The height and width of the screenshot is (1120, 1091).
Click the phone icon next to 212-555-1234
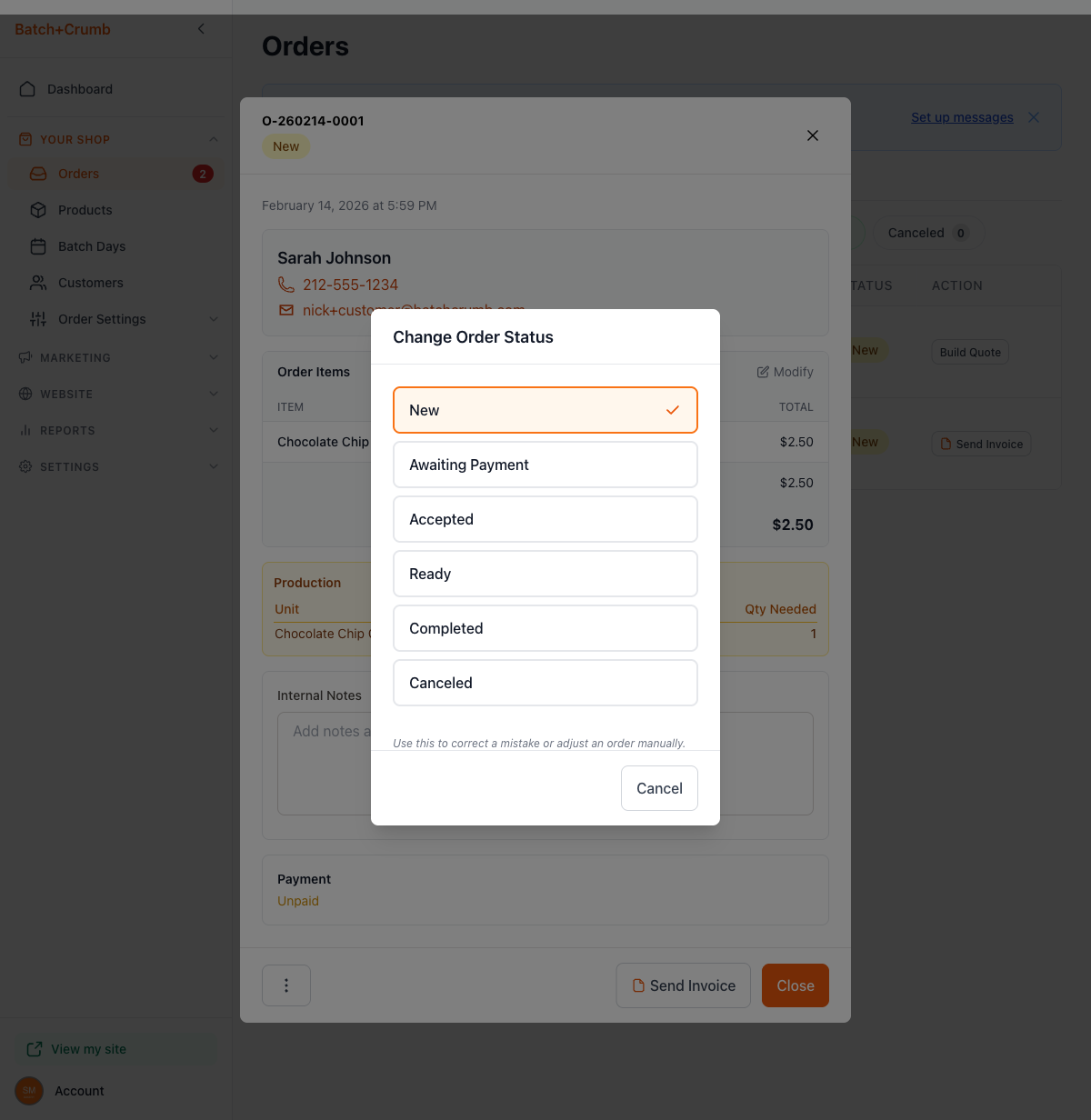tap(286, 285)
